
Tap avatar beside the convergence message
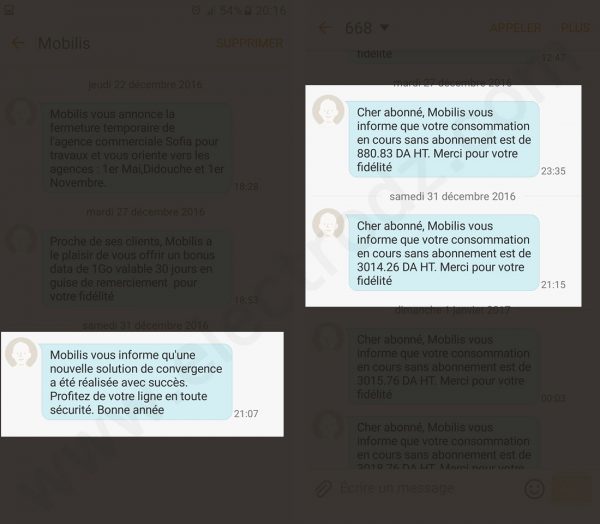point(21,353)
